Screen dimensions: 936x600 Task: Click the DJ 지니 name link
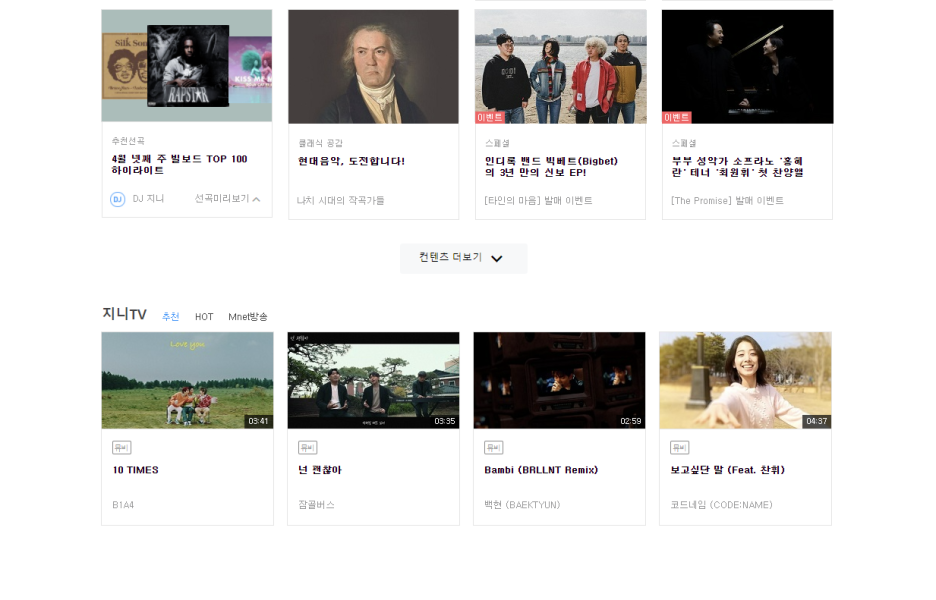pos(148,199)
